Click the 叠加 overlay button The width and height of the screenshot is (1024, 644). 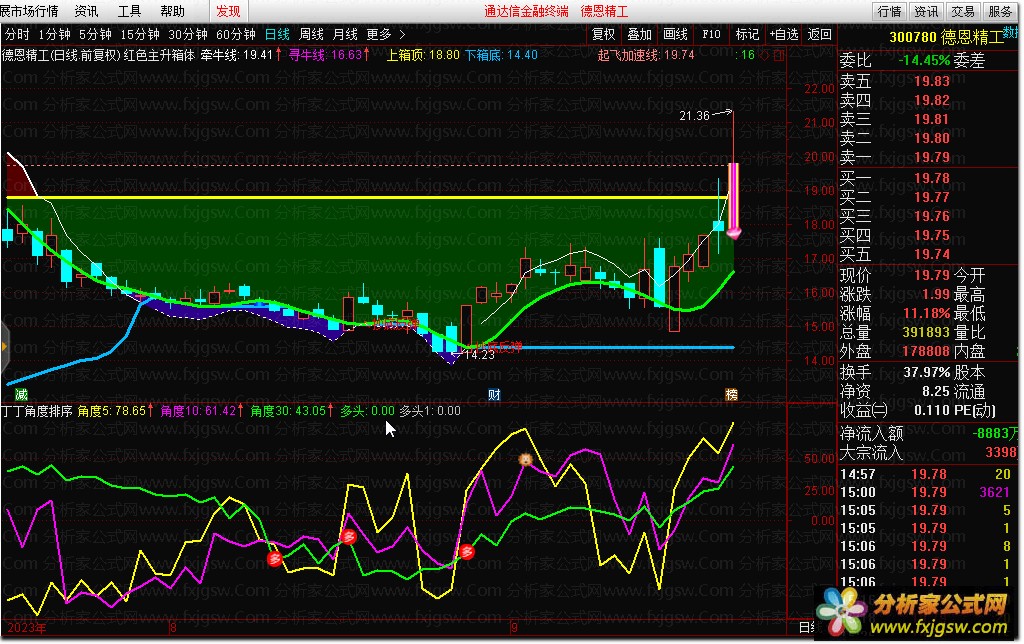tap(639, 35)
